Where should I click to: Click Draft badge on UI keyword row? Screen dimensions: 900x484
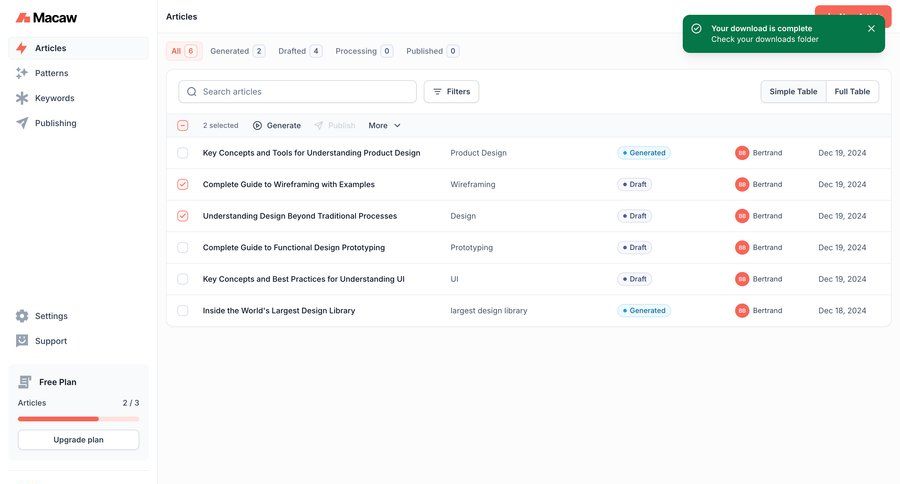coord(635,279)
